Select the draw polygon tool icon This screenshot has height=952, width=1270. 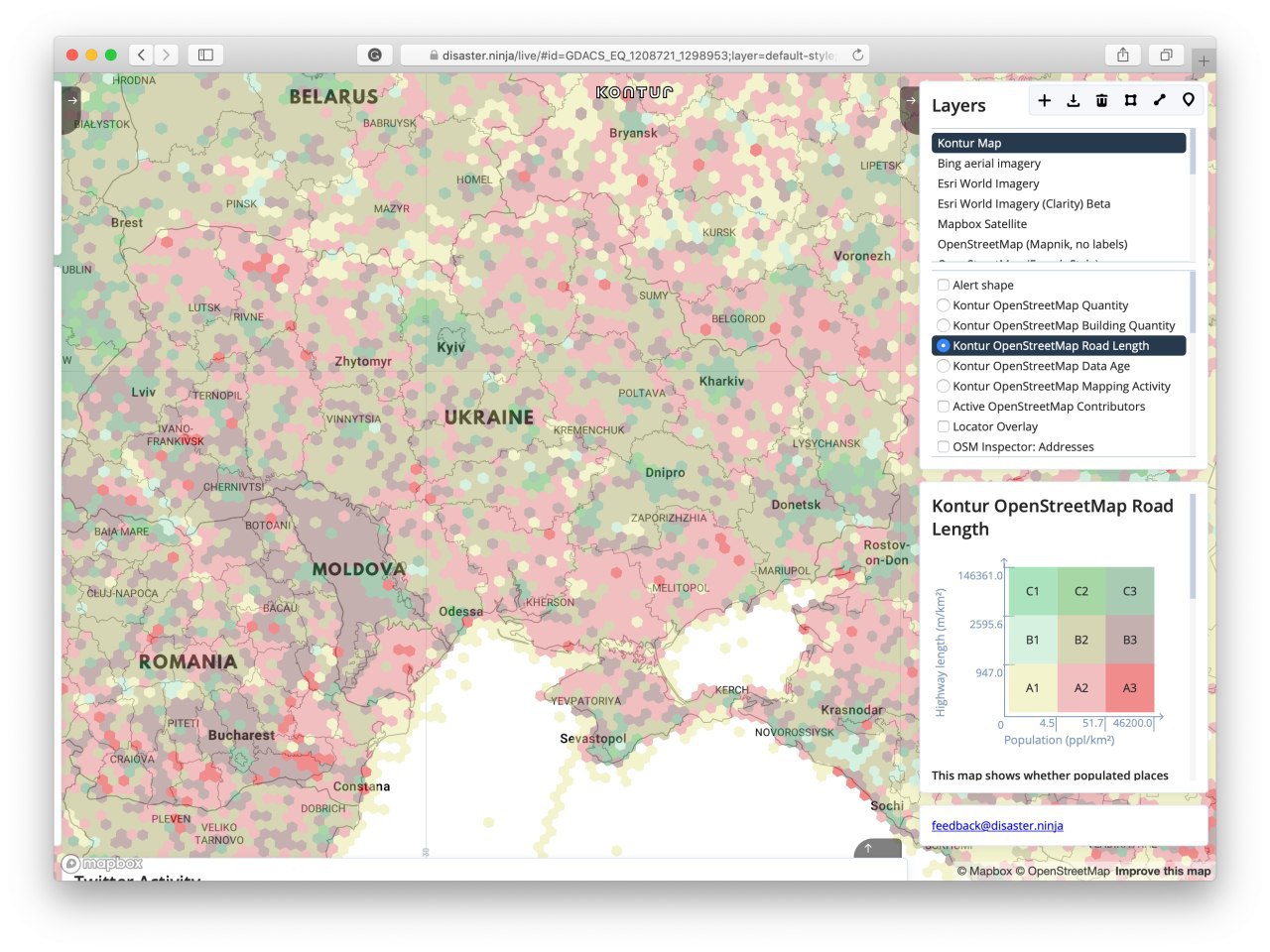1131,100
